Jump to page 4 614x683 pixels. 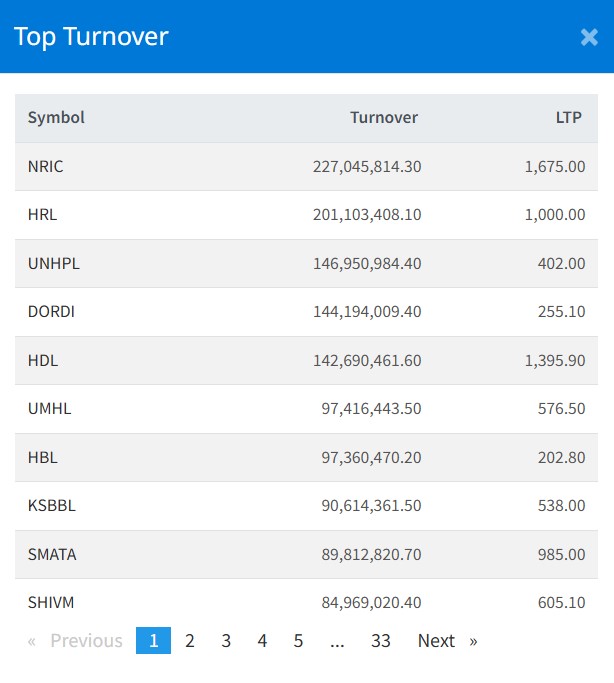click(262, 641)
